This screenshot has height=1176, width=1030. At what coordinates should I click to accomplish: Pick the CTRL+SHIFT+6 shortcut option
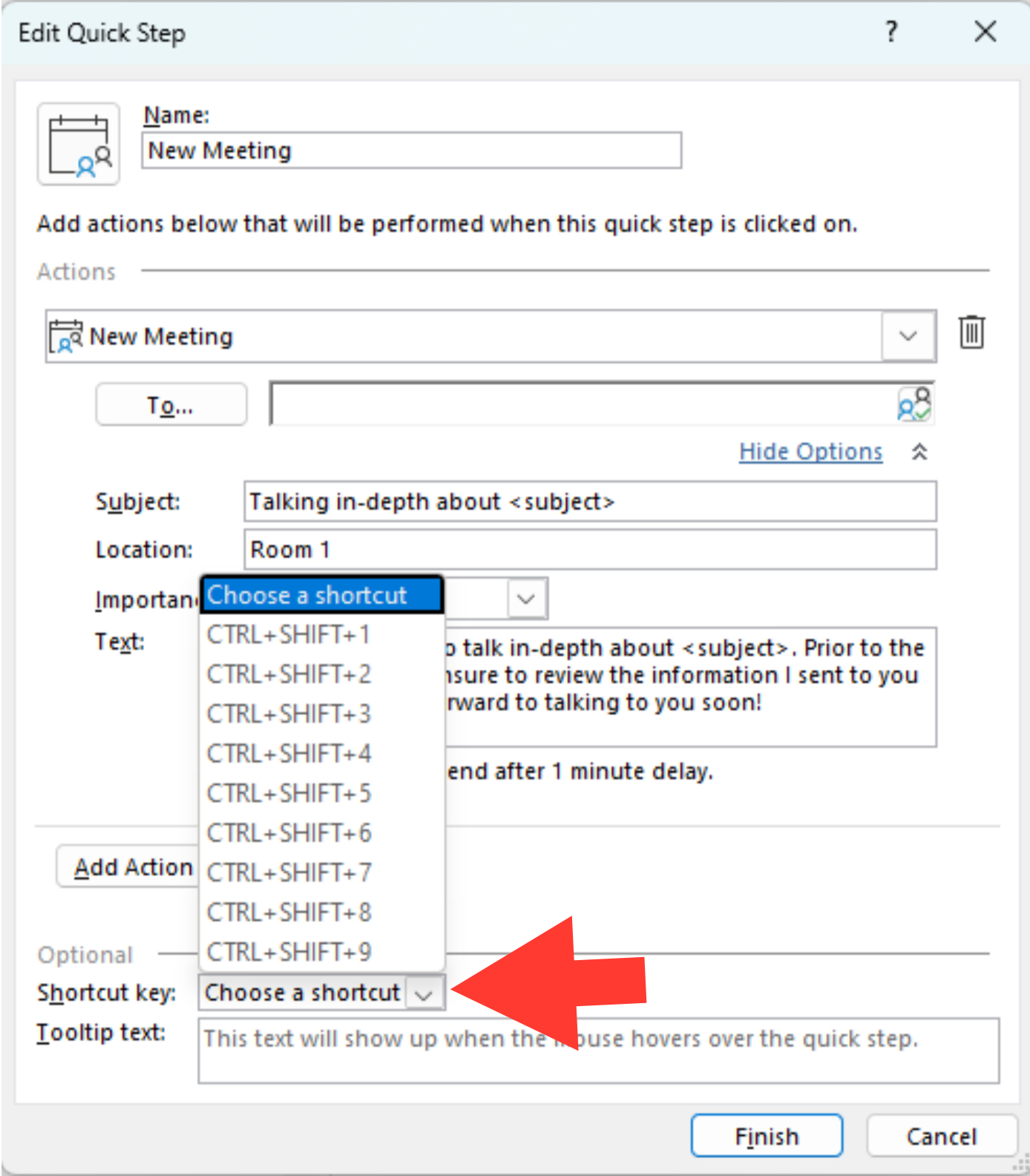[322, 833]
